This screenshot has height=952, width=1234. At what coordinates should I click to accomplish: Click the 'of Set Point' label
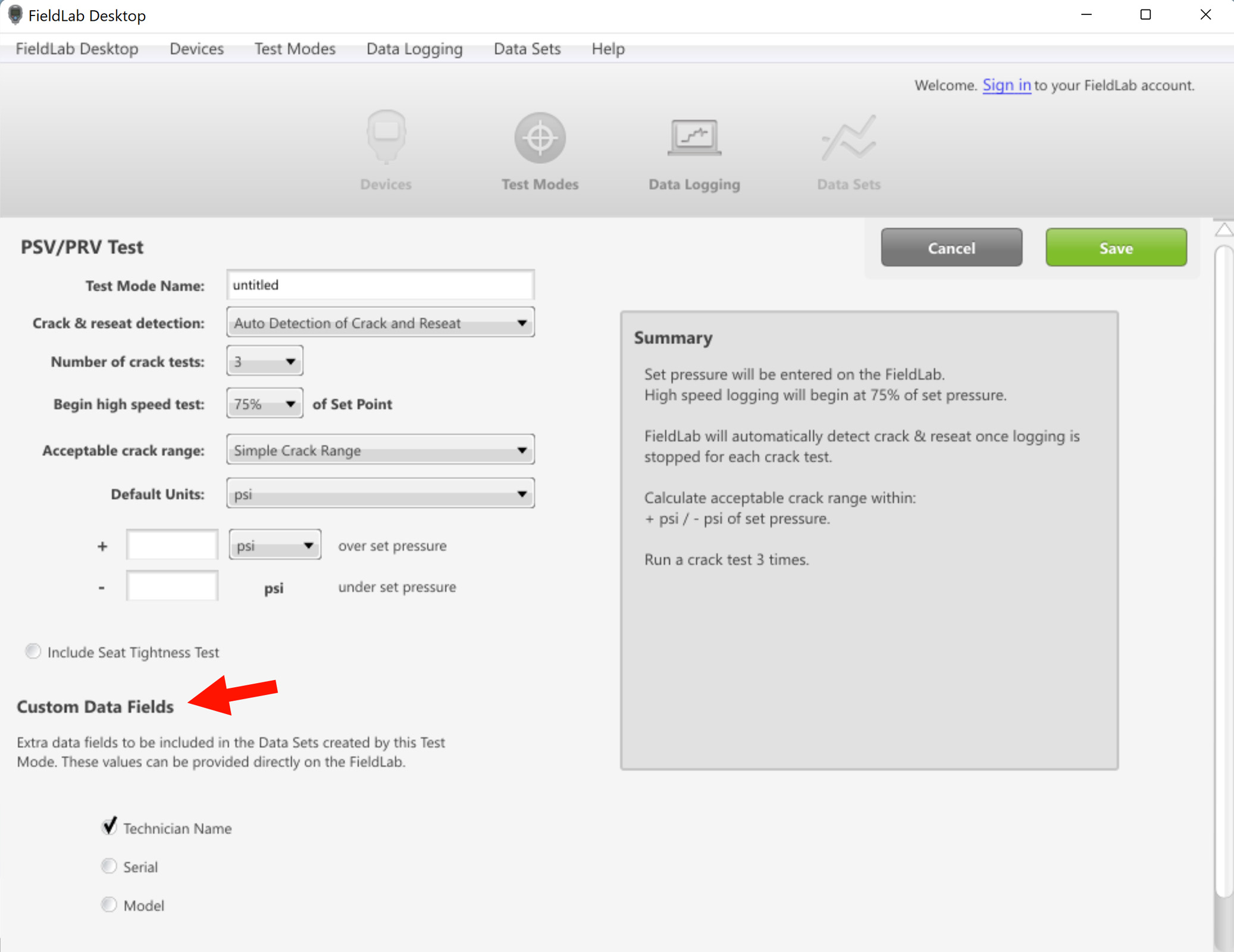coord(352,404)
